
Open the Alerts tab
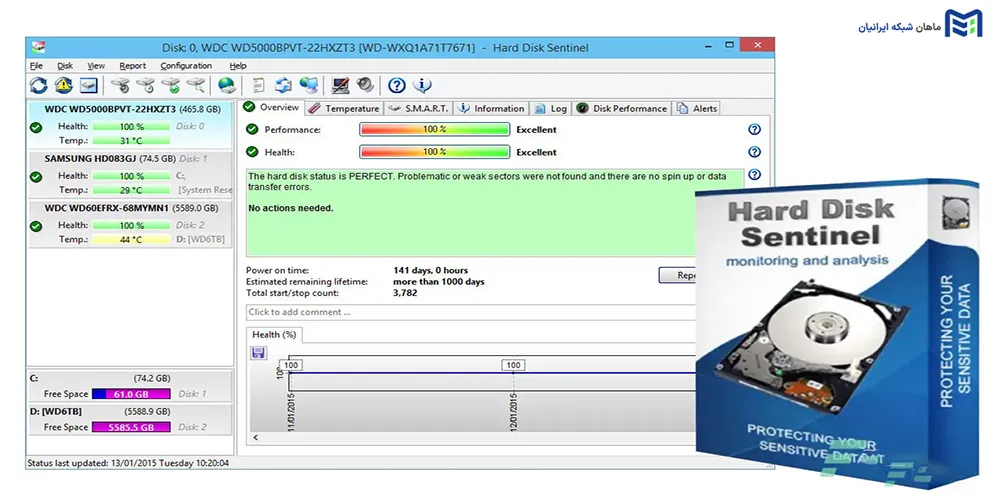697,108
